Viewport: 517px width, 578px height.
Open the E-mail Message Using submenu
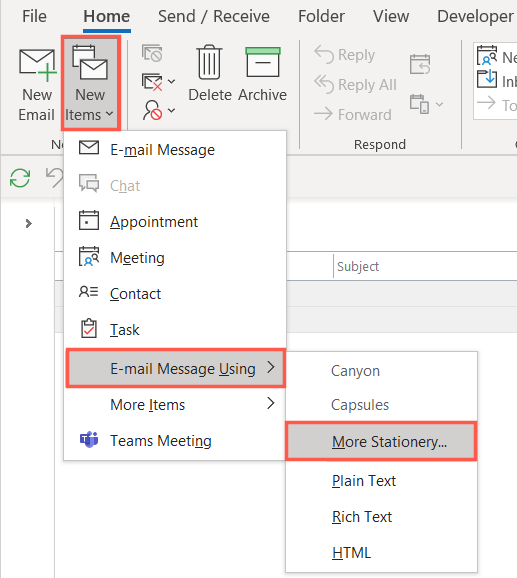click(x=175, y=368)
